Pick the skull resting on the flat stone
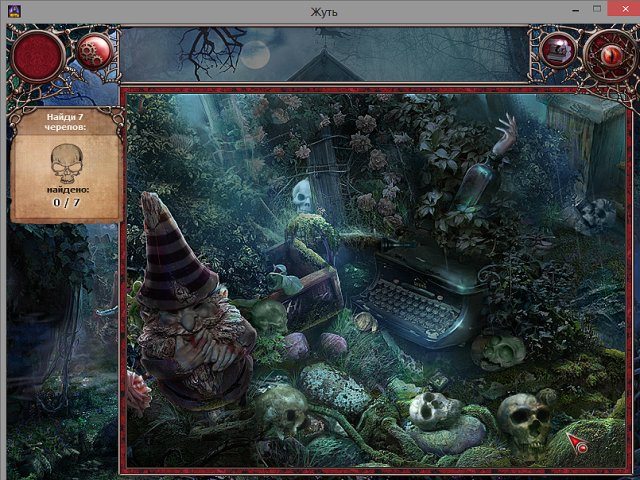 pyautogui.click(x=432, y=409)
